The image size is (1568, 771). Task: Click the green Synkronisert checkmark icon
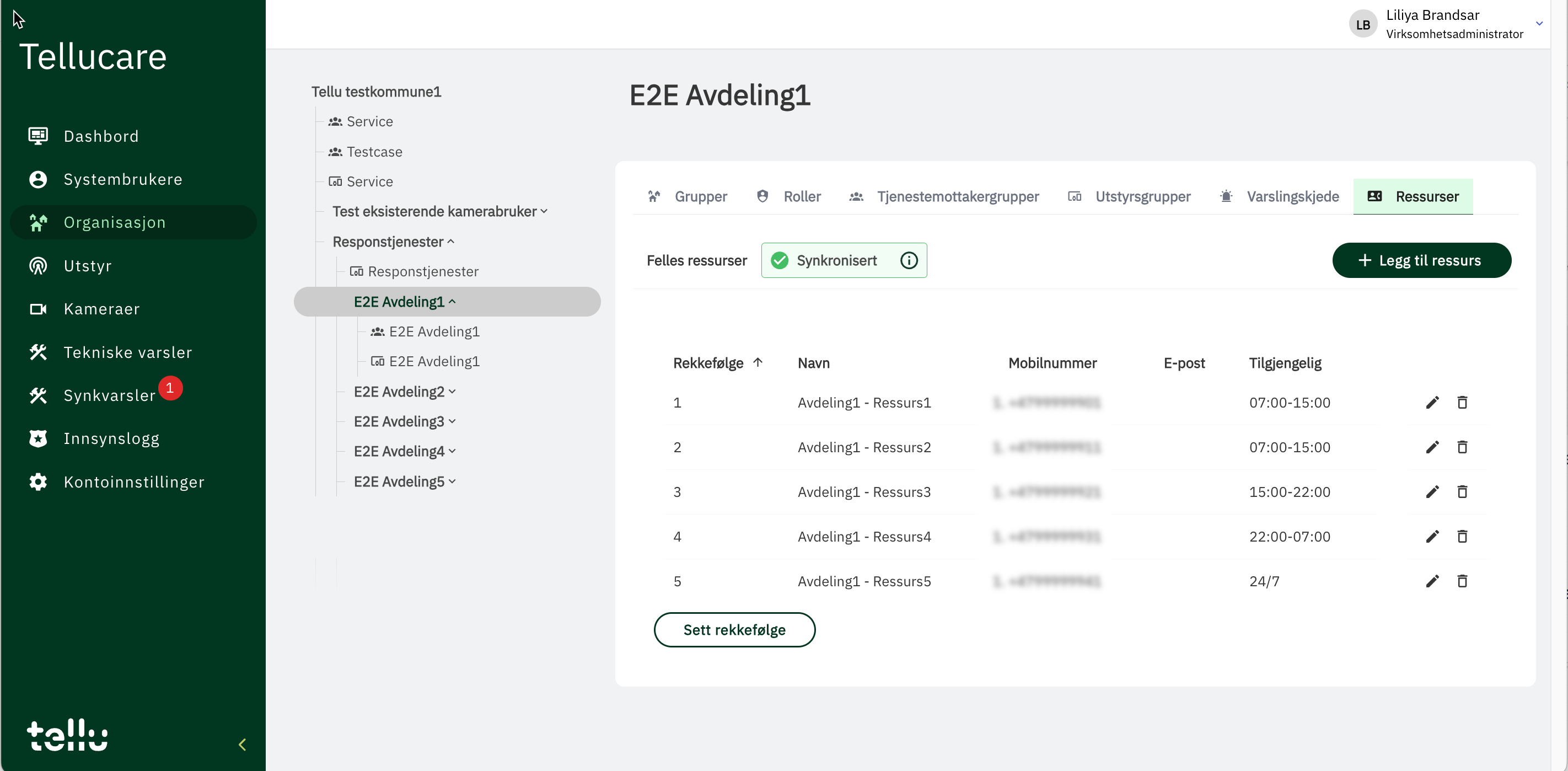(779, 260)
